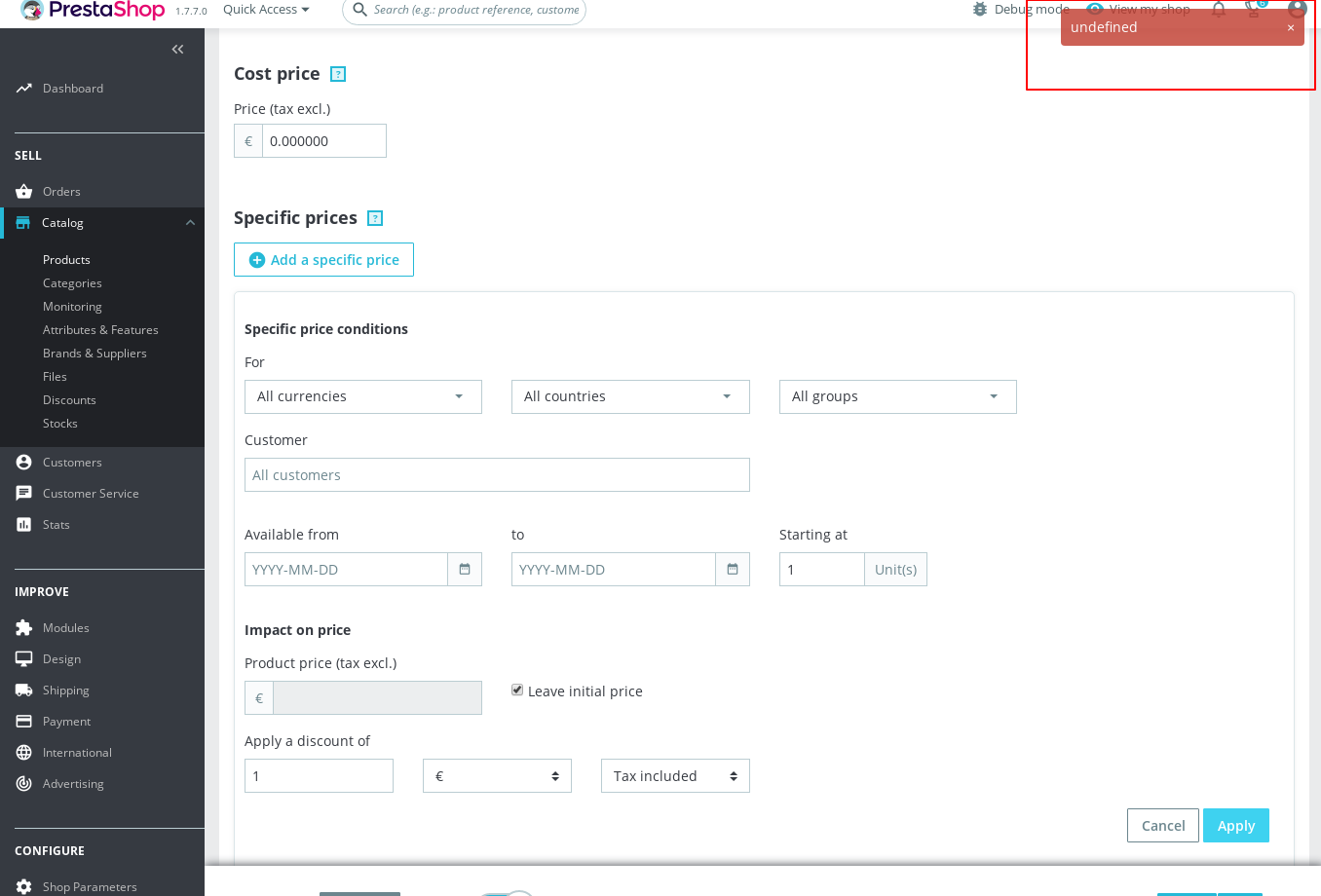Change the Tax included dropdown
This screenshot has height=896, width=1321.
(675, 775)
